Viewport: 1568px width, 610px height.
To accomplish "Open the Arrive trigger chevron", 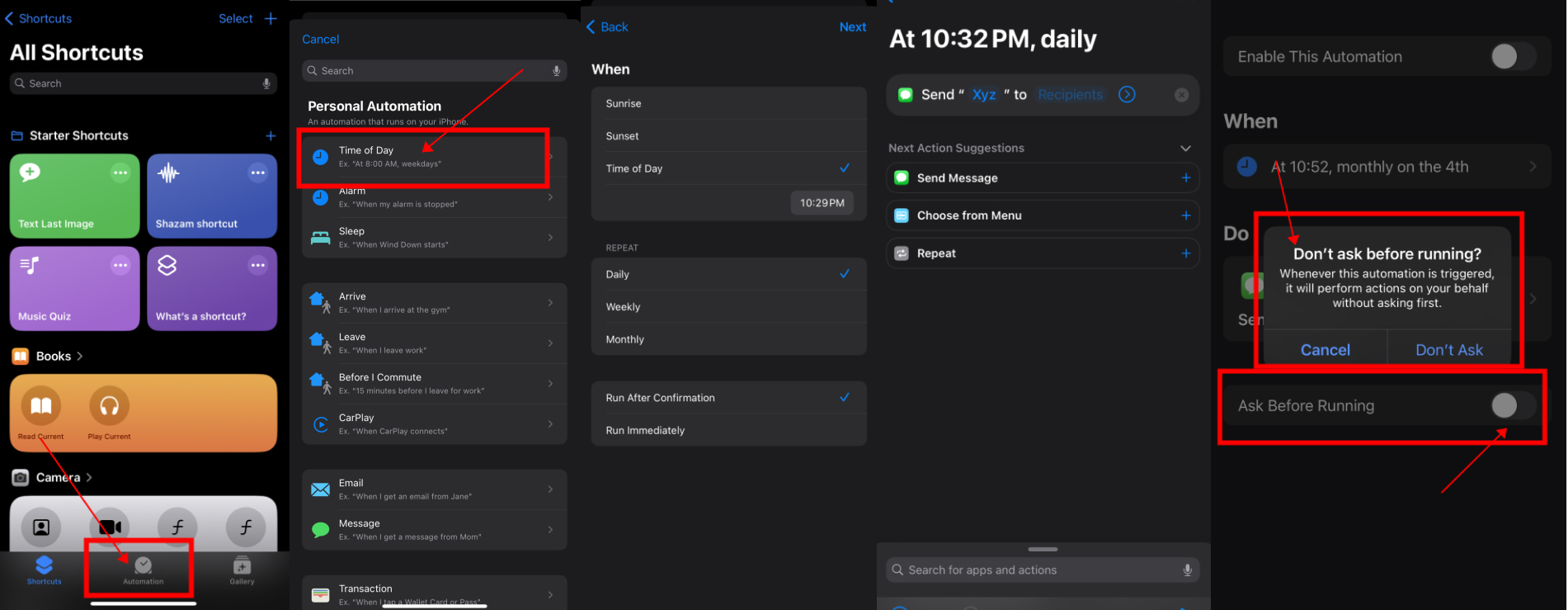I will (551, 303).
